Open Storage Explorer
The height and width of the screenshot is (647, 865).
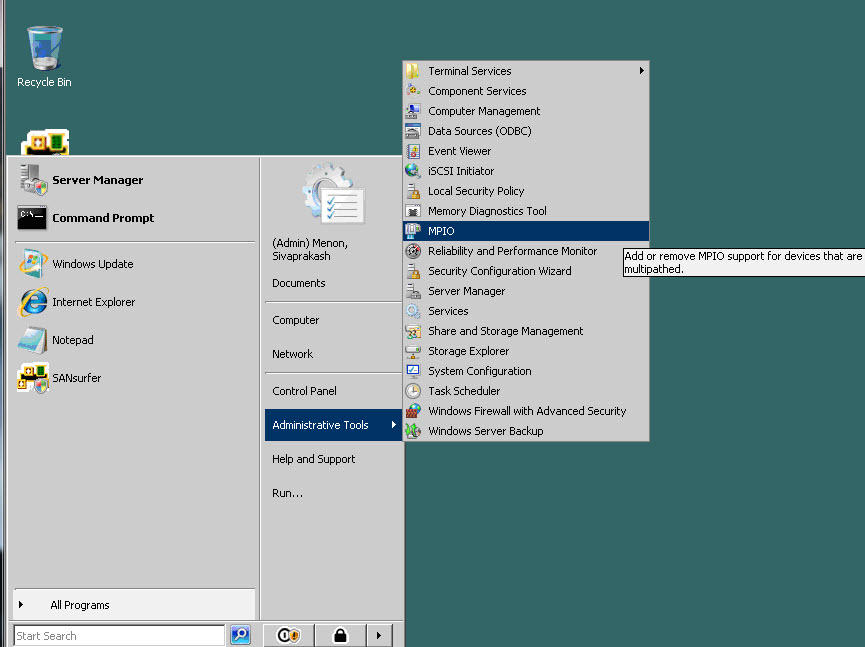466,351
